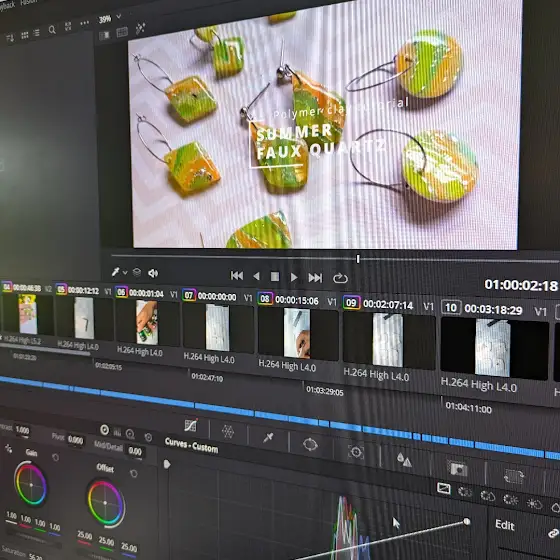Select clip 07 thumbnail
The image size is (560, 560).
(x=218, y=328)
